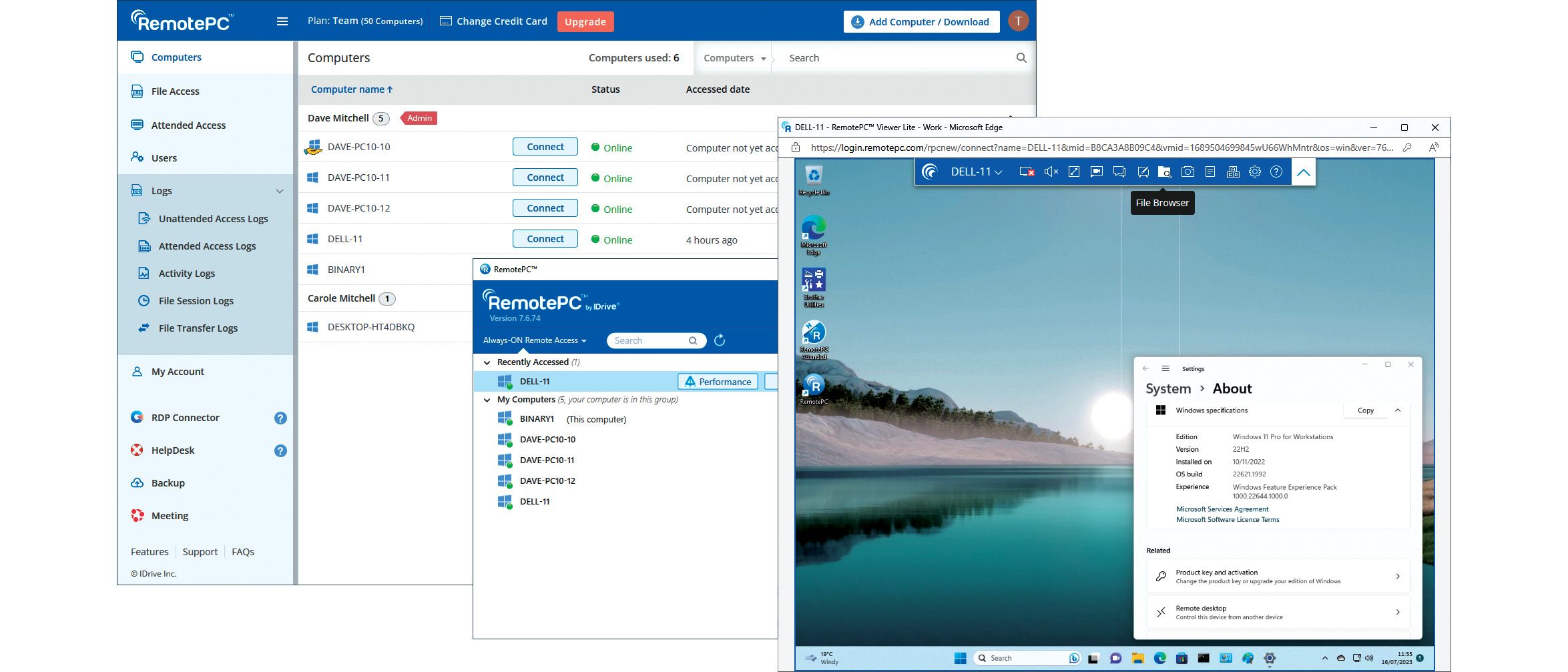This screenshot has width=1568, height=672.
Task: Open viewer toolbar settings gear
Action: point(1255,172)
